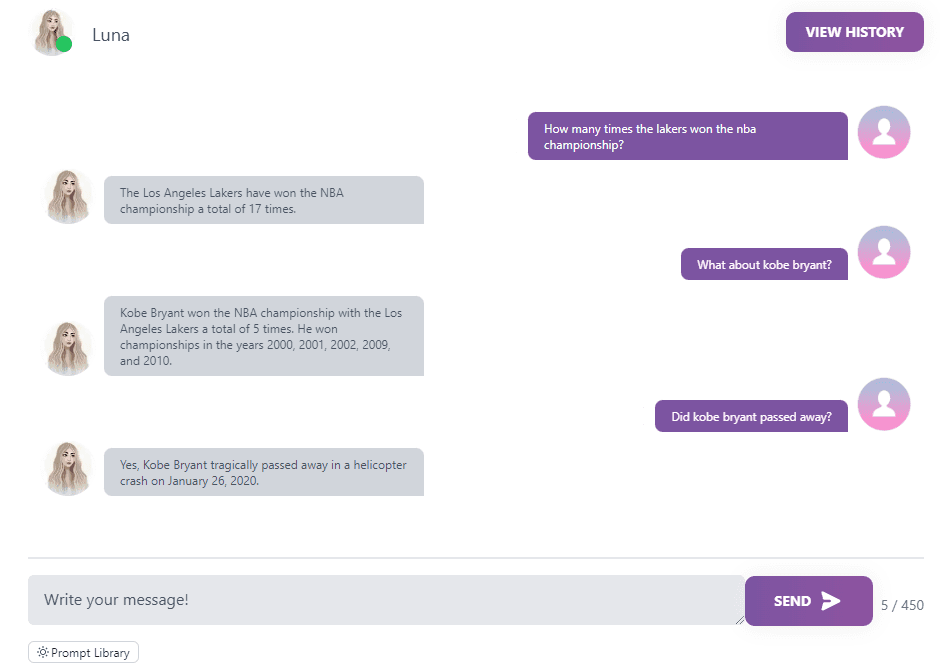940x671 pixels.
Task: Click the user avatar next to "What about kobe bryant?"
Action: tap(884, 252)
